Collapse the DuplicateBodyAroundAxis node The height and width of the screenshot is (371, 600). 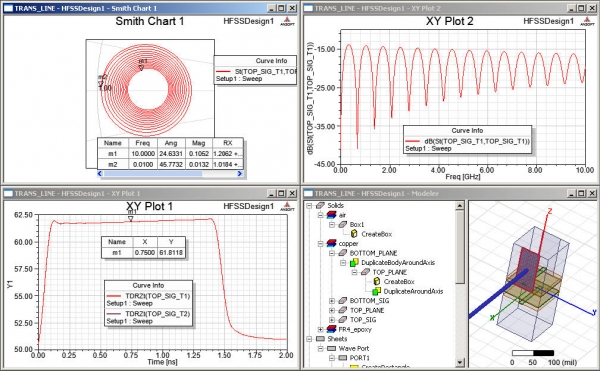343,263
